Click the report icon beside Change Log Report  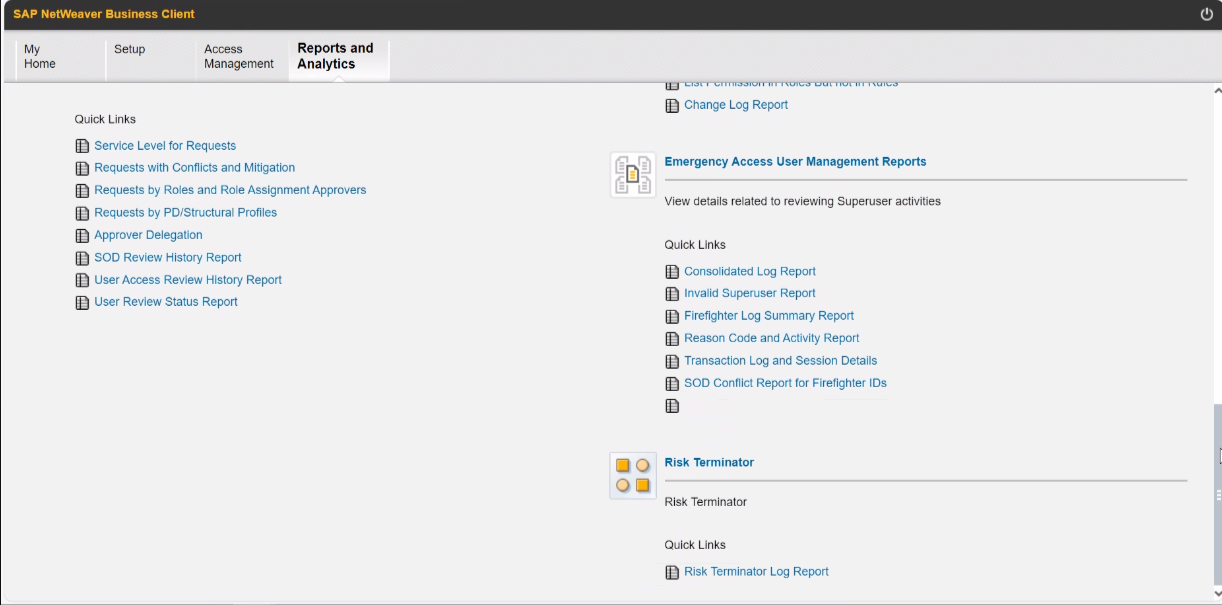pyautogui.click(x=672, y=106)
